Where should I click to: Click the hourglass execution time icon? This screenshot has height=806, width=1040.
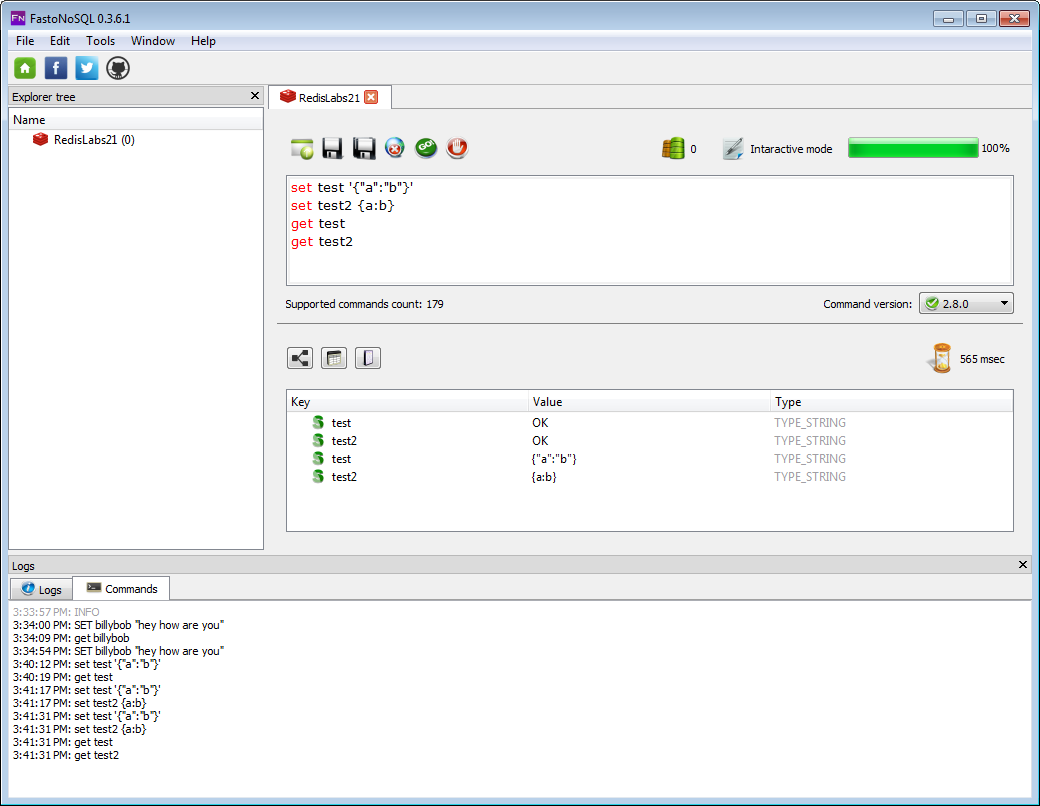tap(941, 358)
